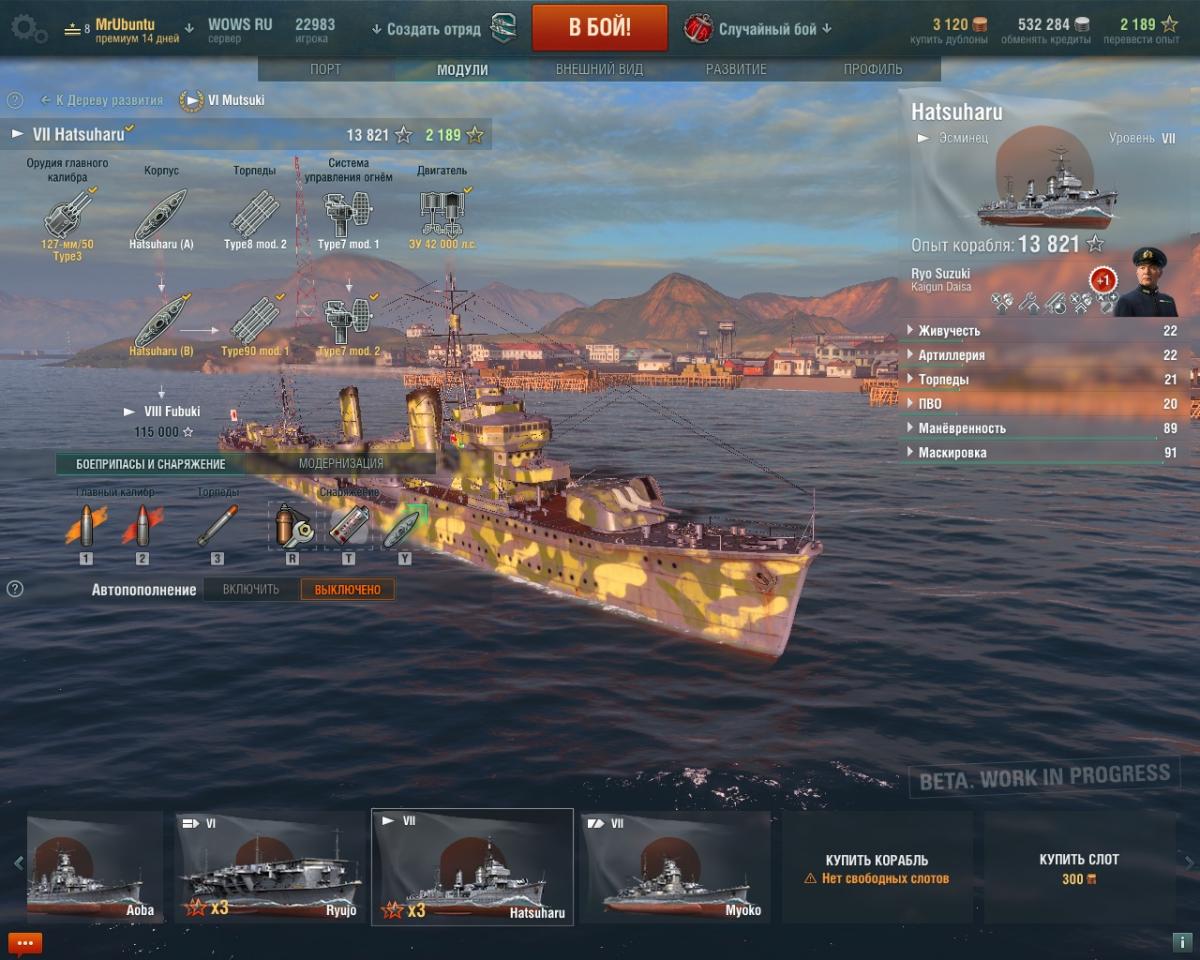This screenshot has width=1200, height=960.
Task: Enable auto-resupply with ВКЛЮЧИТЬ
Action: pyautogui.click(x=252, y=590)
